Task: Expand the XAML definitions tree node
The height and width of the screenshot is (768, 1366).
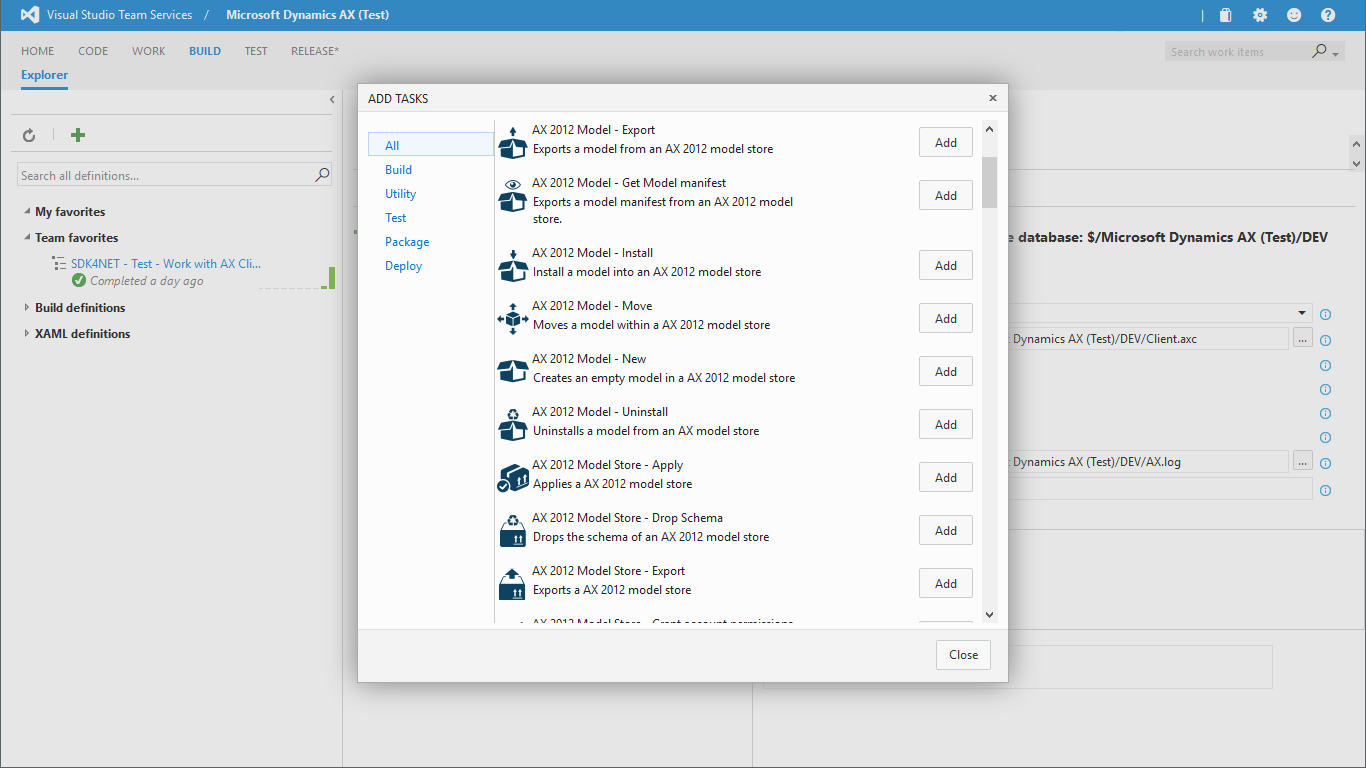Action: click(x=27, y=334)
